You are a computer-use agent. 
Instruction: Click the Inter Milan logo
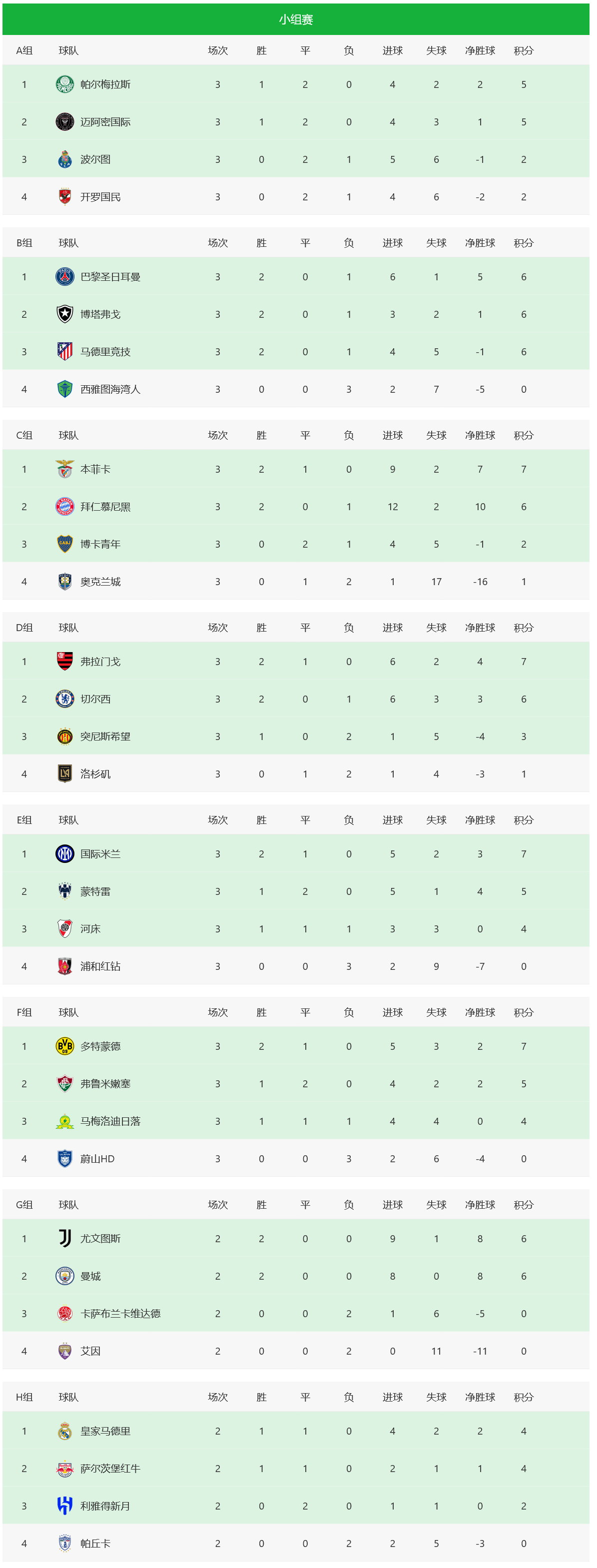[64, 854]
